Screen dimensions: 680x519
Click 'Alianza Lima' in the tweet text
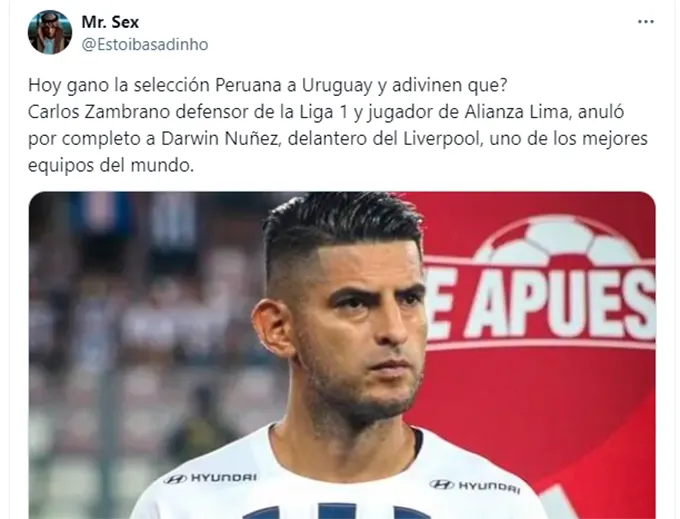coord(517,112)
